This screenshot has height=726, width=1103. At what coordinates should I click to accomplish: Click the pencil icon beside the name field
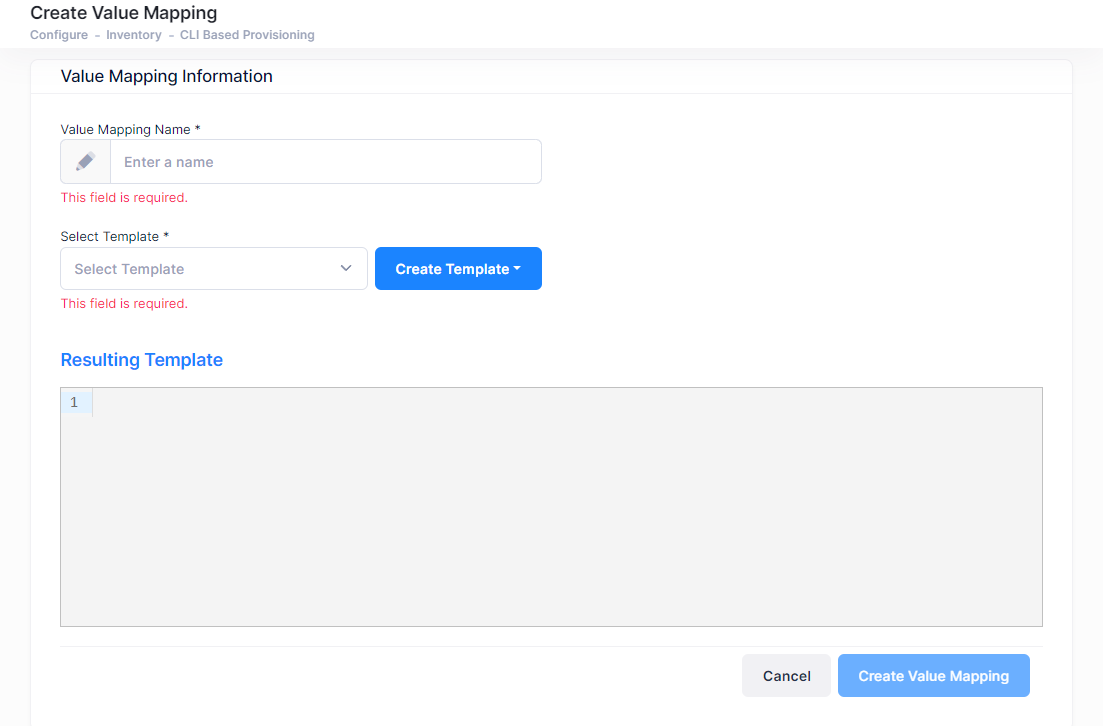[x=86, y=162]
